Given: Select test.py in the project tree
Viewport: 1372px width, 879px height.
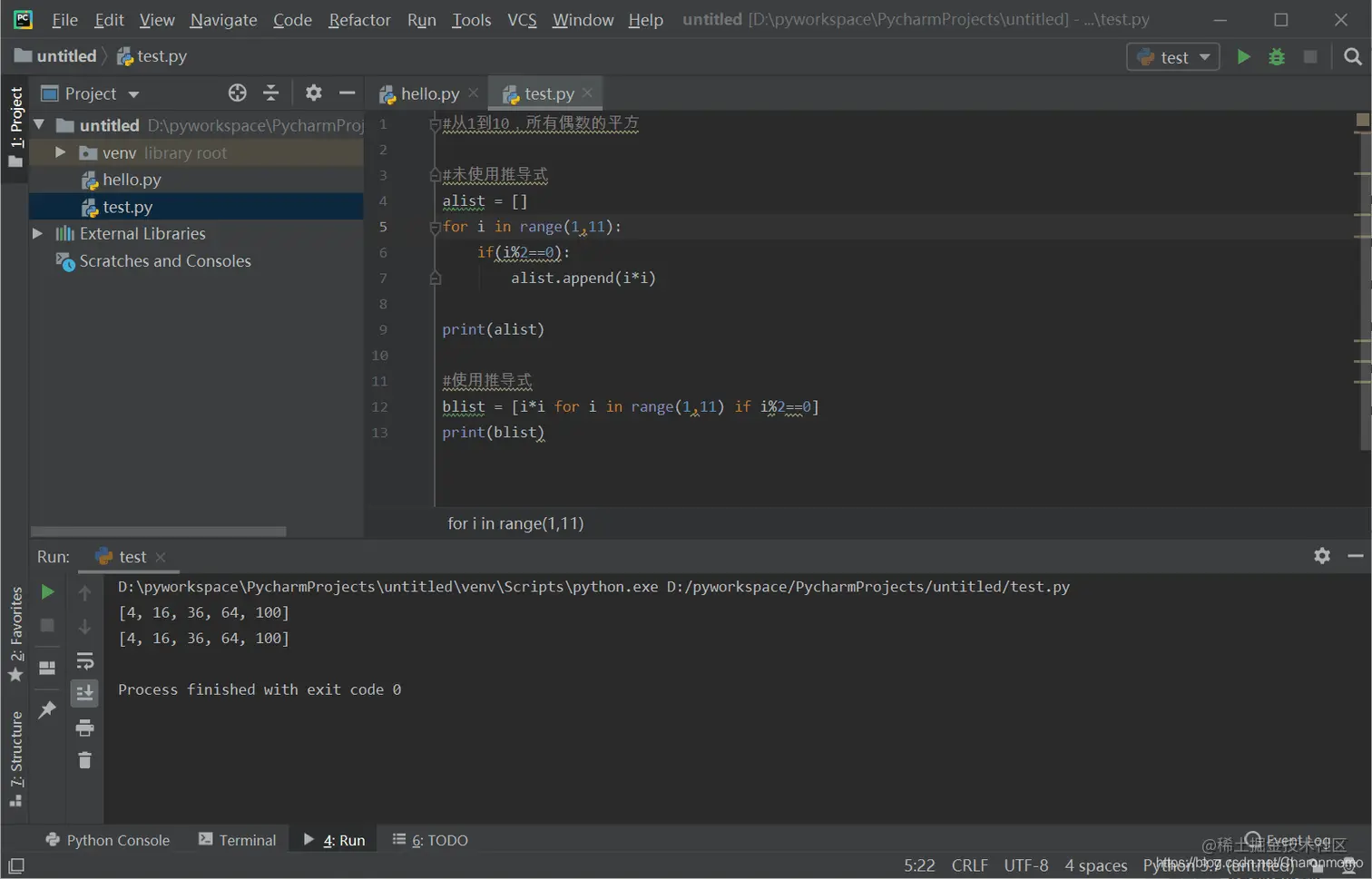Looking at the screenshot, I should pos(127,207).
